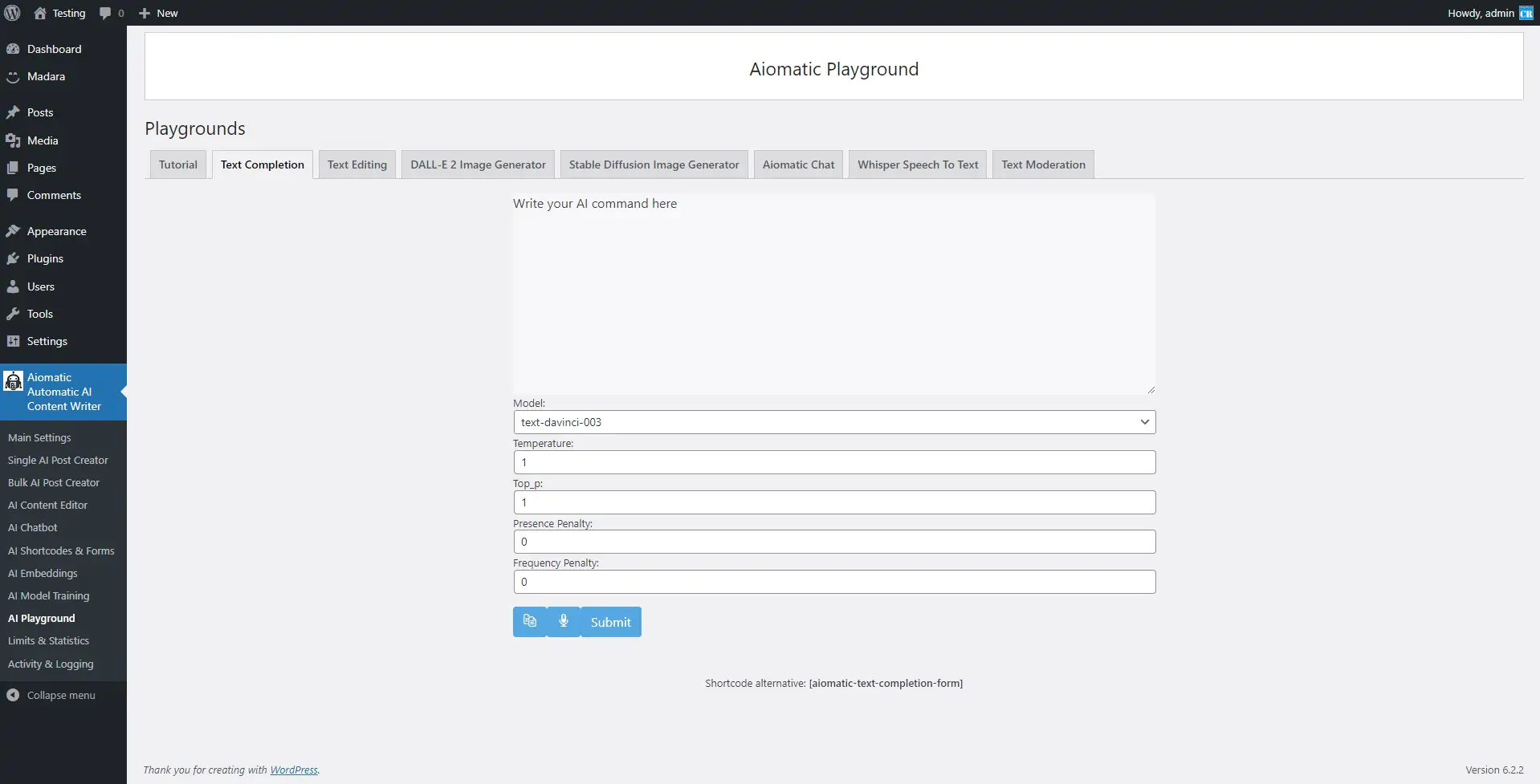Open Limits & Statistics

(48, 640)
